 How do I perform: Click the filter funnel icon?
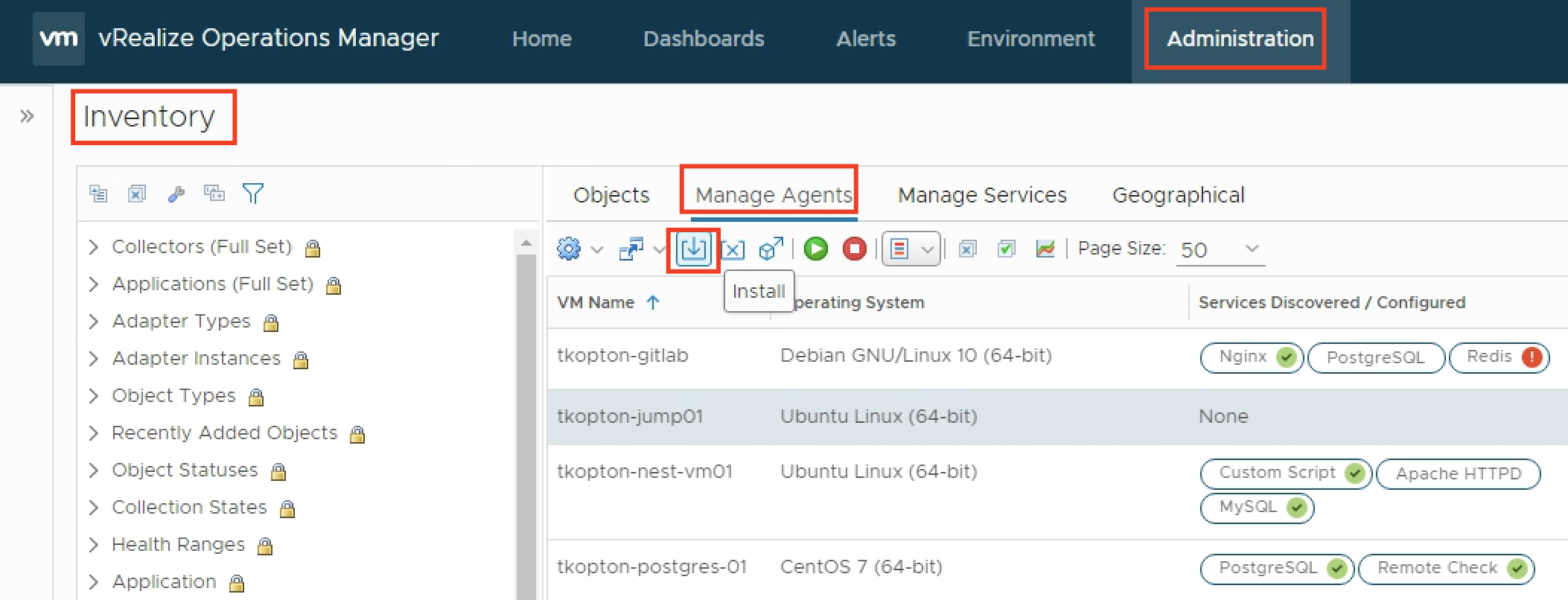point(253,194)
